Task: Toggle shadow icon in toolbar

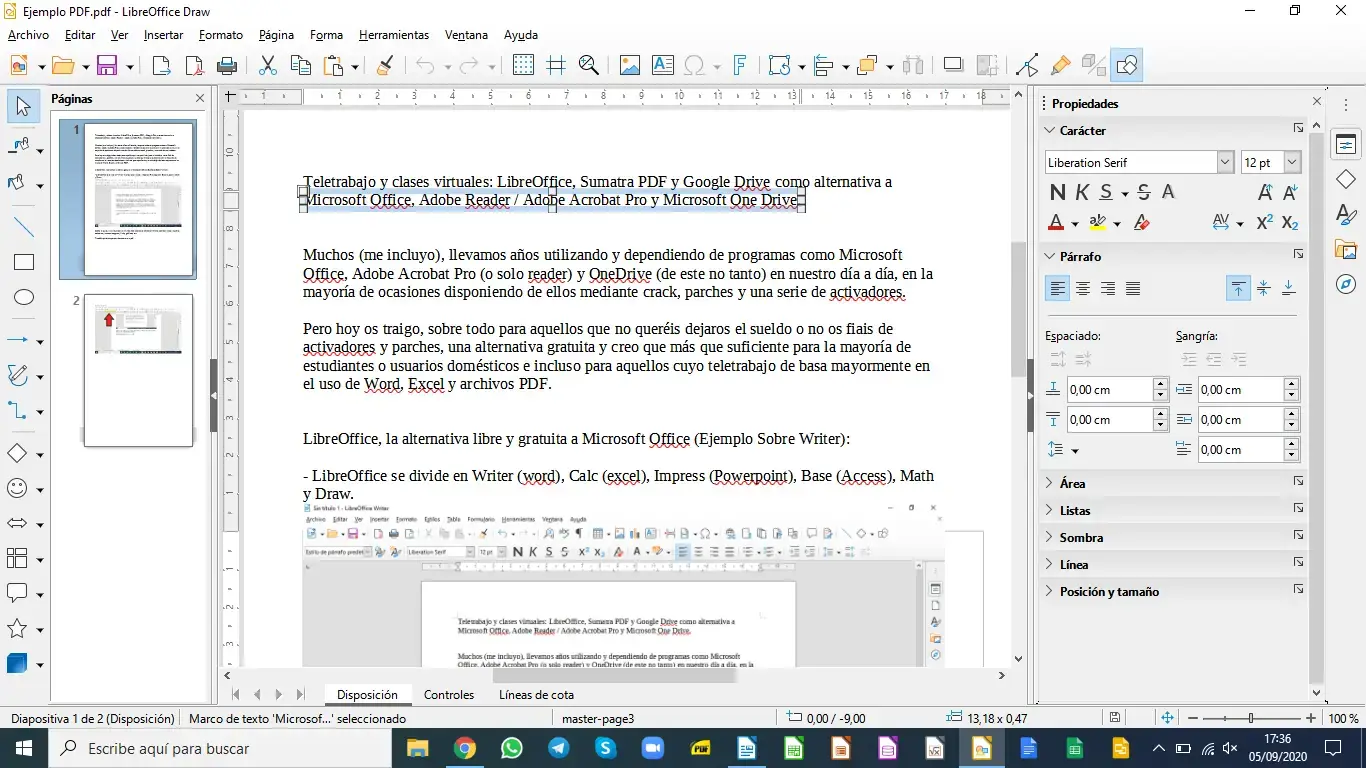Action: [x=954, y=66]
